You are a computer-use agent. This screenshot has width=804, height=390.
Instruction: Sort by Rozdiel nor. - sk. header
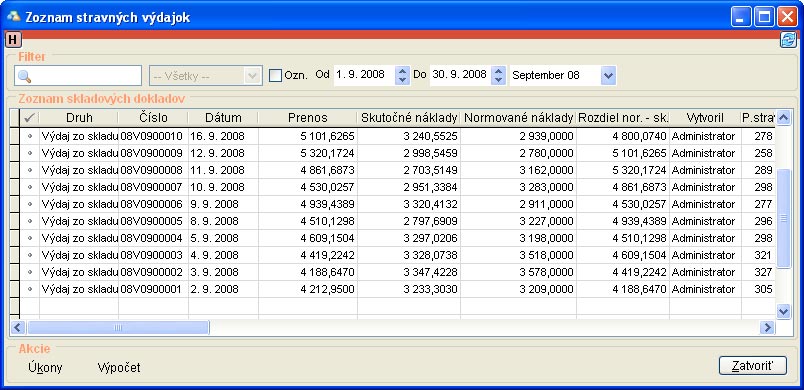[623, 118]
